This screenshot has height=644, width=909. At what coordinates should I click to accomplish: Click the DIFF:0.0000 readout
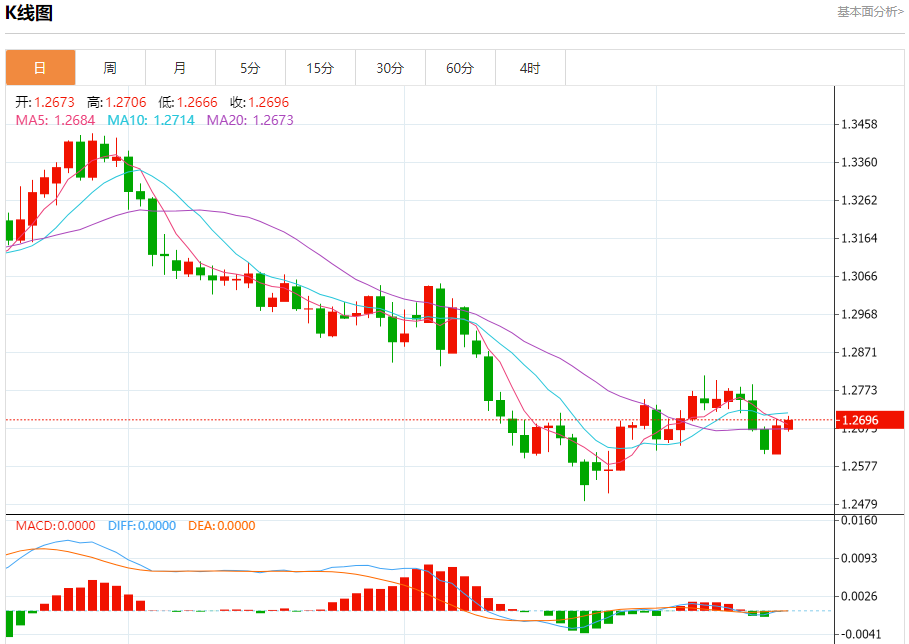(x=142, y=526)
